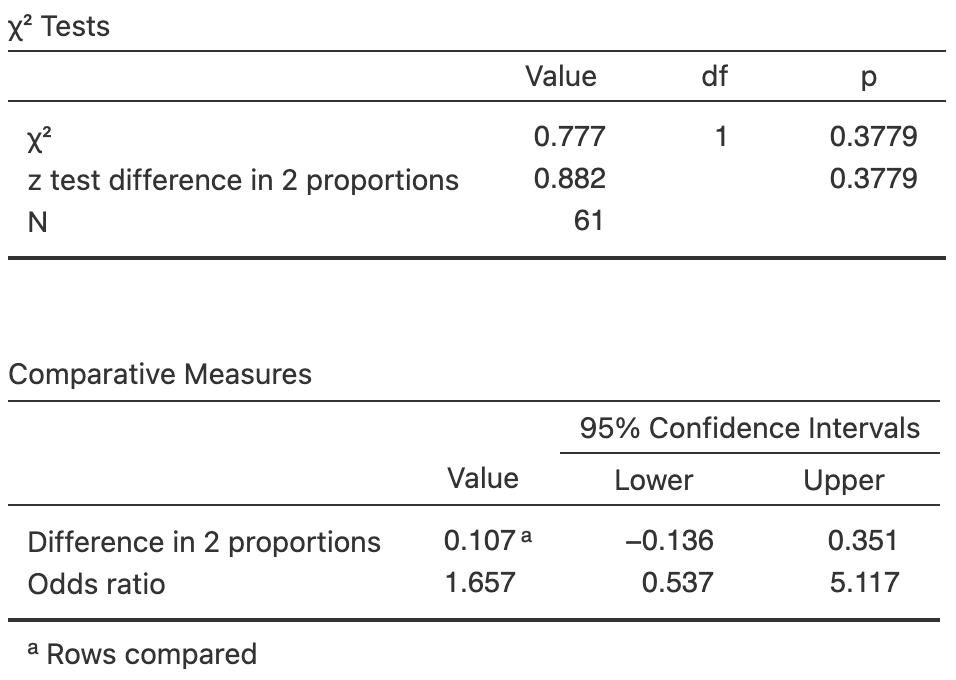Image resolution: width=956 pixels, height=680 pixels.
Task: Select the N value 61
Action: (x=588, y=221)
